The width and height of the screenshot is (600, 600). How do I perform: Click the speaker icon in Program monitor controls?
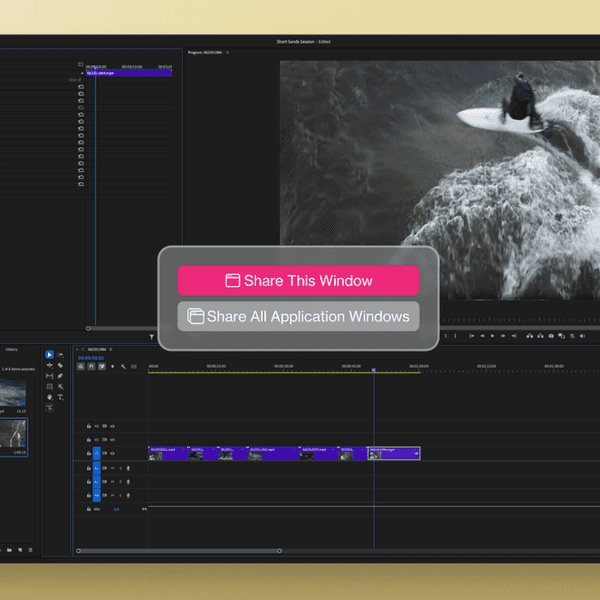point(583,336)
